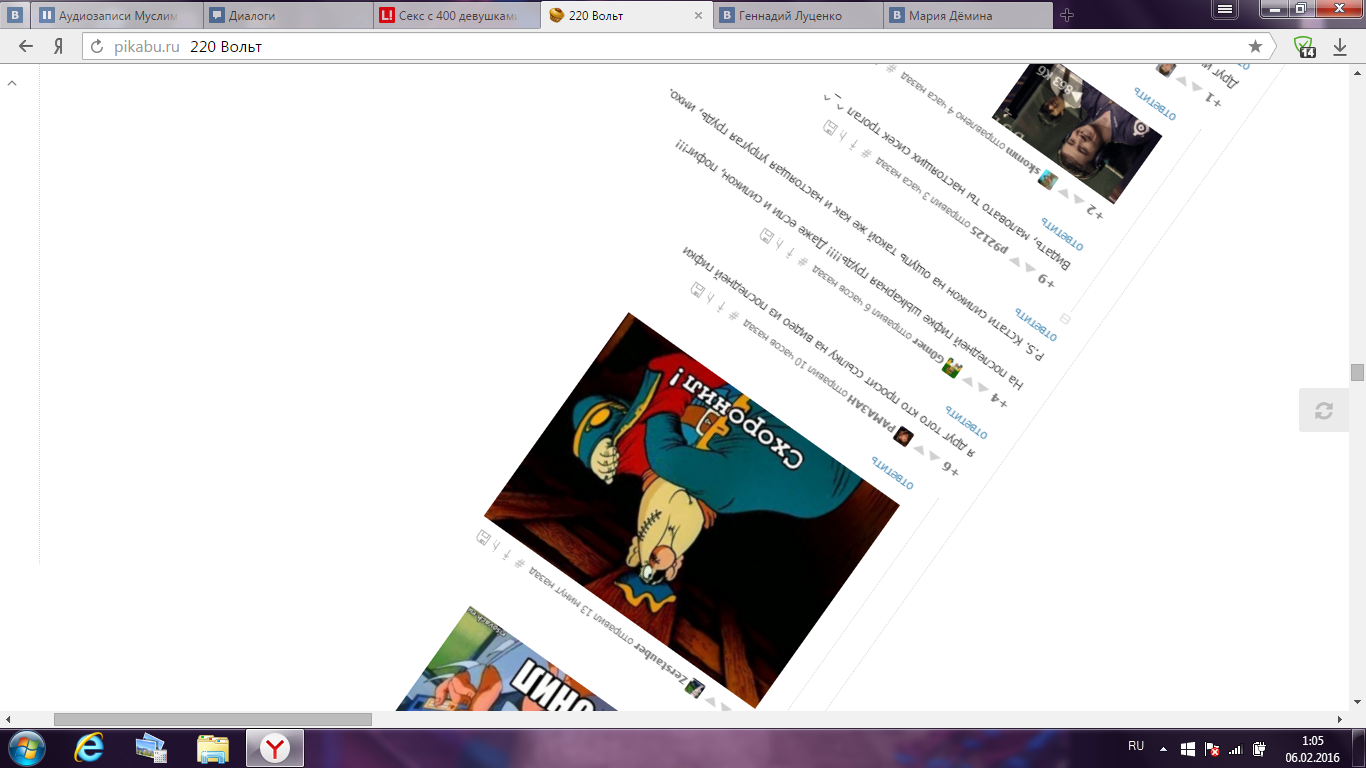Click the +2 rating on skomm's comment

pos(1093,213)
